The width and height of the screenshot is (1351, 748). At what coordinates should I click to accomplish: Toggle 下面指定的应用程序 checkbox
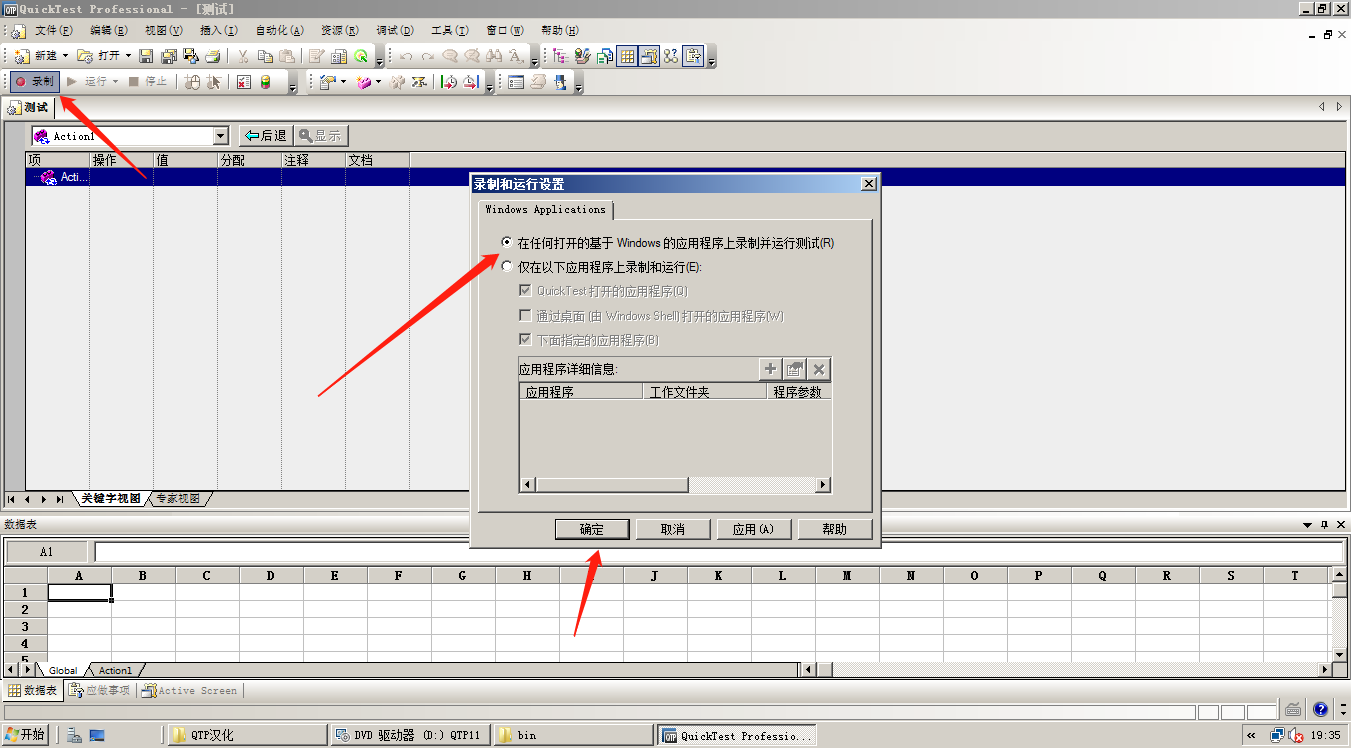pyautogui.click(x=525, y=340)
